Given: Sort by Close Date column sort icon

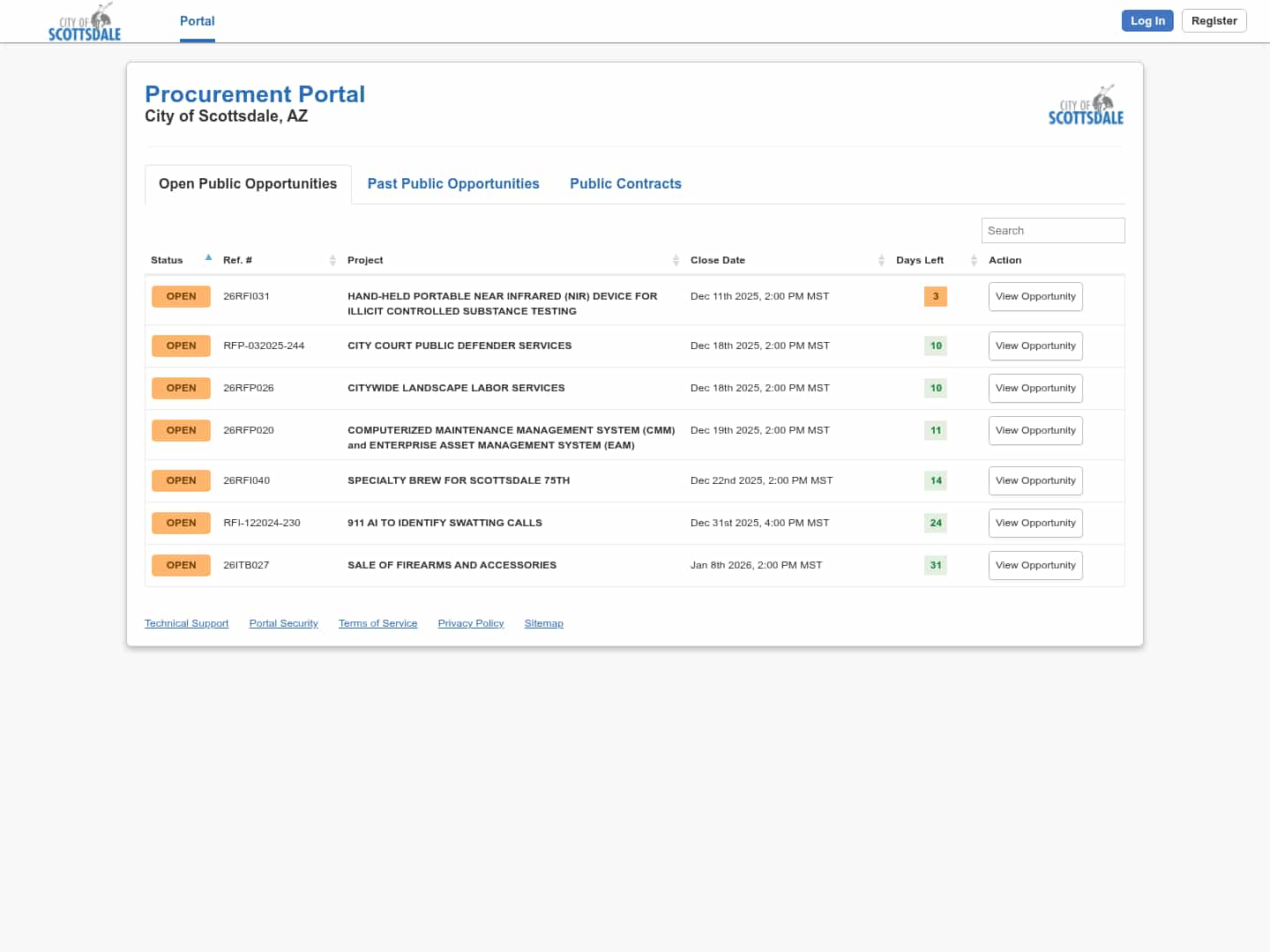Looking at the screenshot, I should point(881,260).
